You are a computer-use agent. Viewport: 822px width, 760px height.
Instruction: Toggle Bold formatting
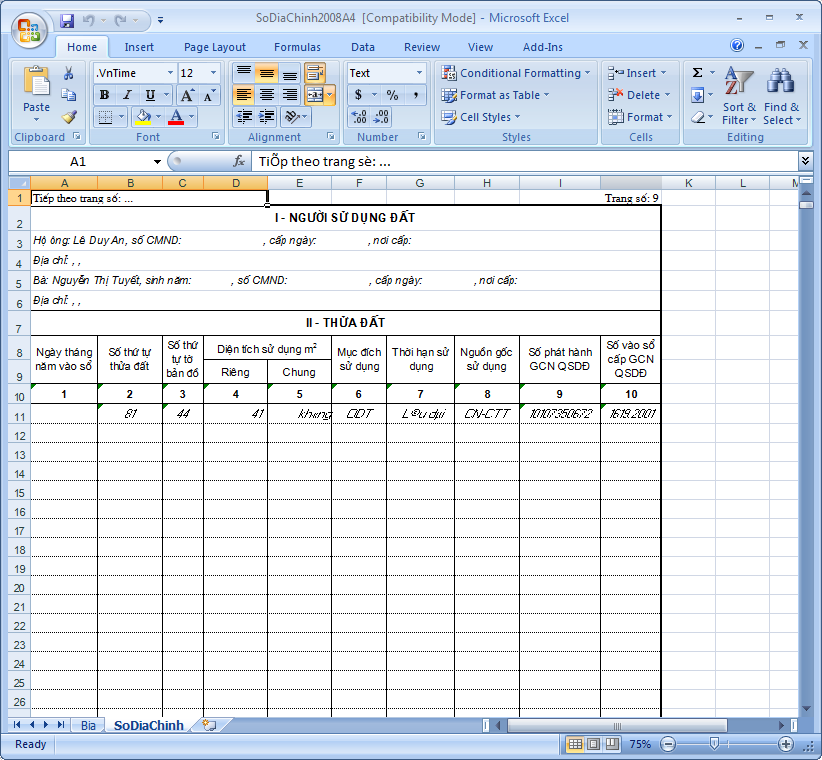pos(104,95)
